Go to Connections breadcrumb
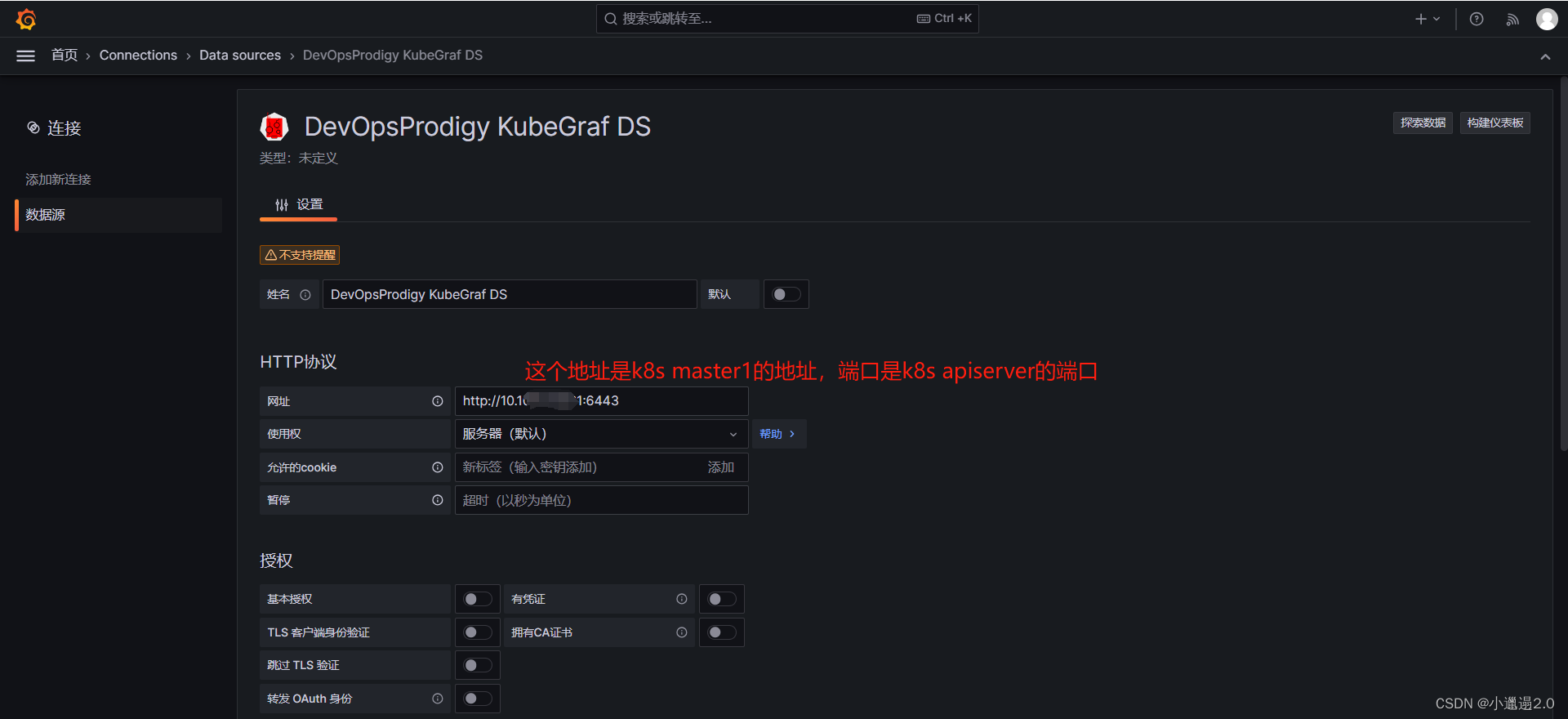Image resolution: width=1568 pixels, height=719 pixels. pos(138,56)
